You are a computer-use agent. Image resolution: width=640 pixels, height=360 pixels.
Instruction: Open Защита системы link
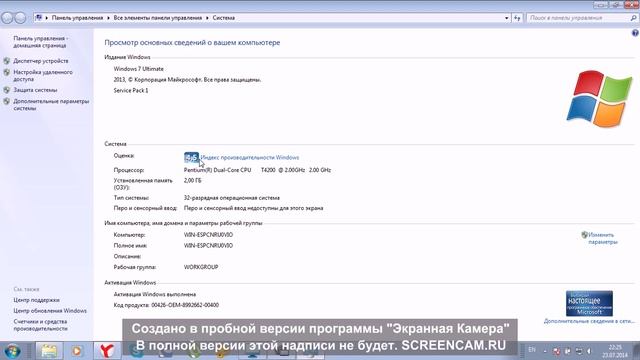tap(35, 90)
